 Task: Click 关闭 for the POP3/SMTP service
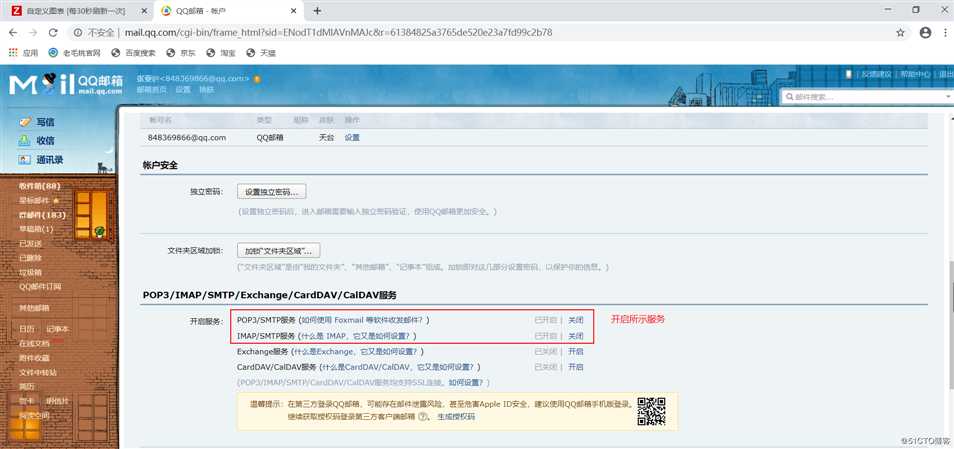coord(576,320)
